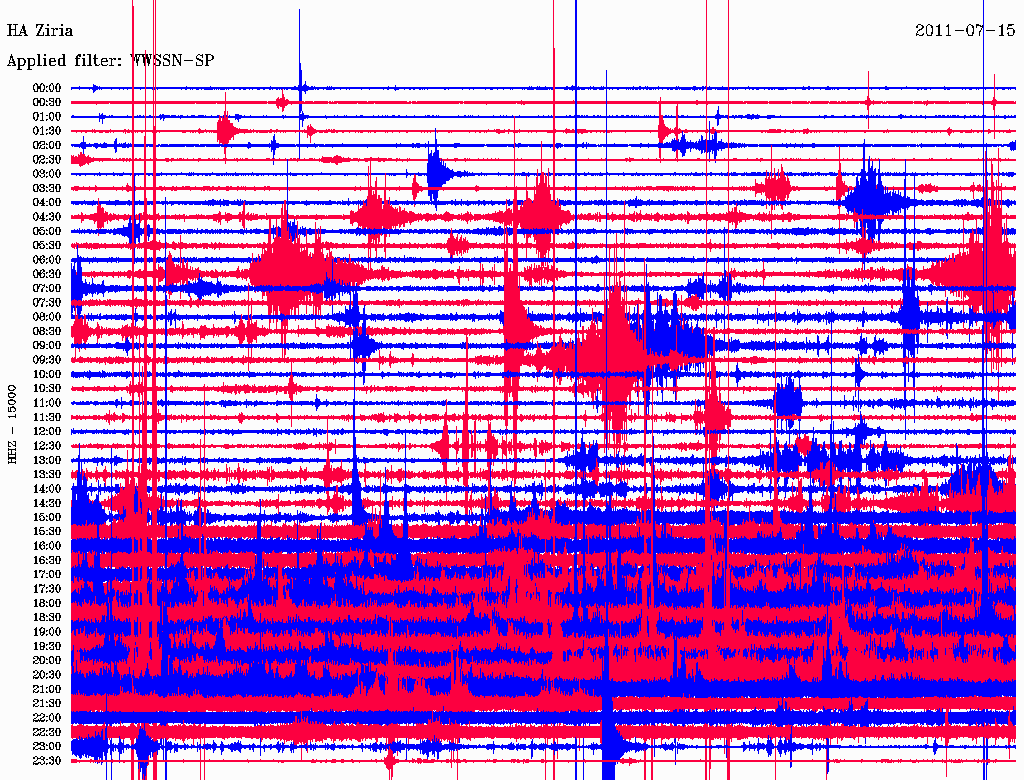Select the 17:30 time label
Screen dimensions: 1024x780
47,589
